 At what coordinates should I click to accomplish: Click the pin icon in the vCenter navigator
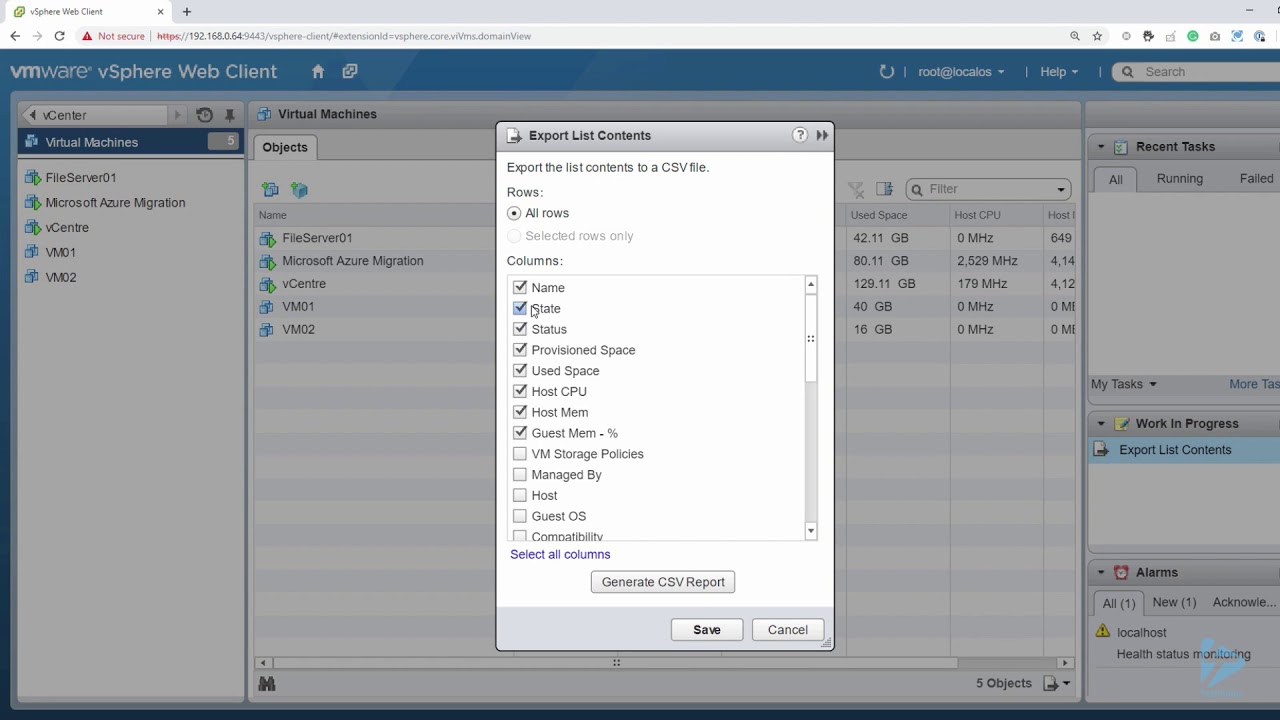(229, 115)
